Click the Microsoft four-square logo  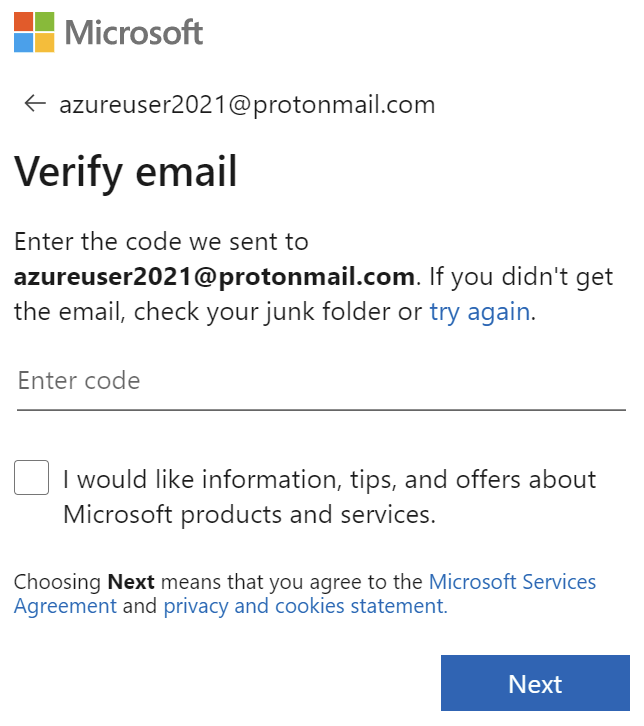point(34,32)
